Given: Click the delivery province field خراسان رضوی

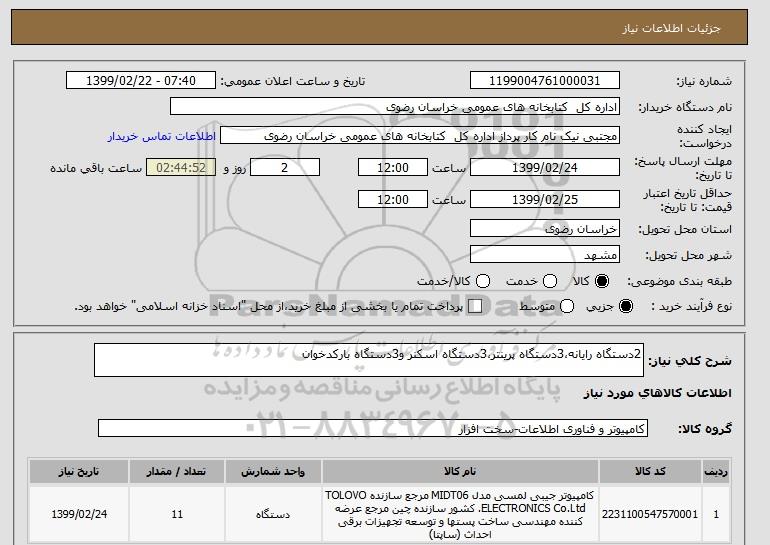Looking at the screenshot, I should click(545, 229).
